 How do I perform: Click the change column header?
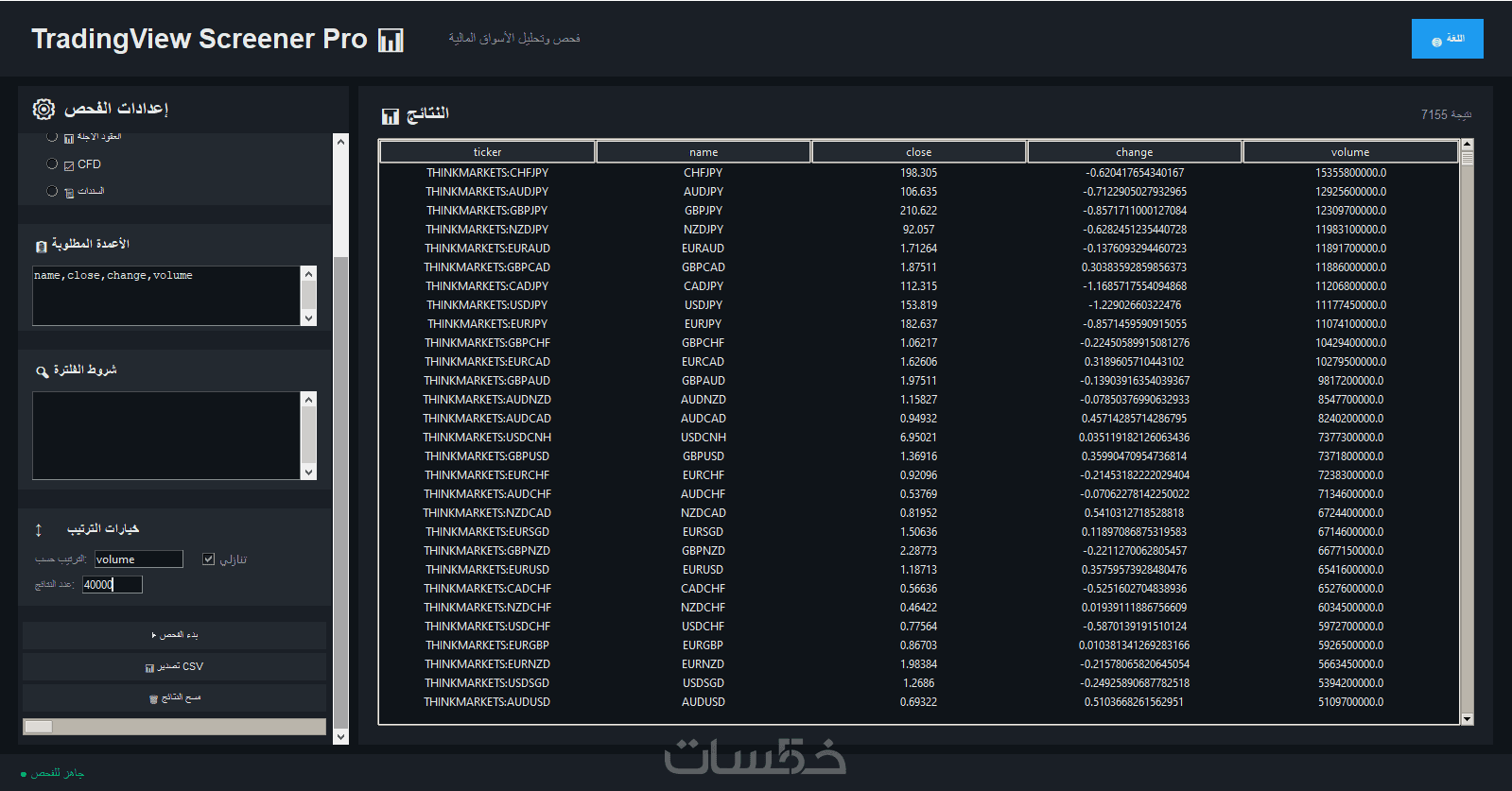[x=1134, y=152]
